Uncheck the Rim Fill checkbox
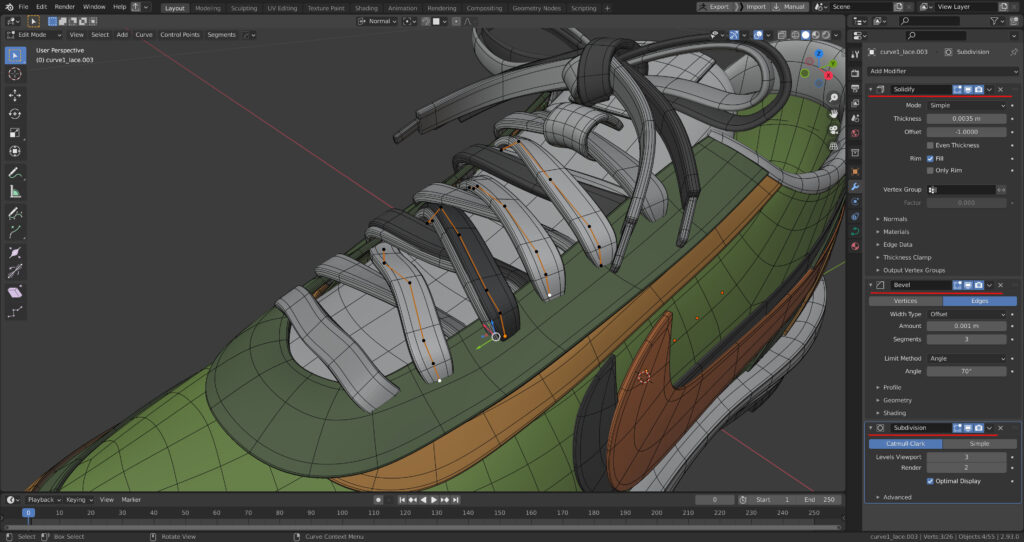Image resolution: width=1024 pixels, height=542 pixels. (930, 158)
